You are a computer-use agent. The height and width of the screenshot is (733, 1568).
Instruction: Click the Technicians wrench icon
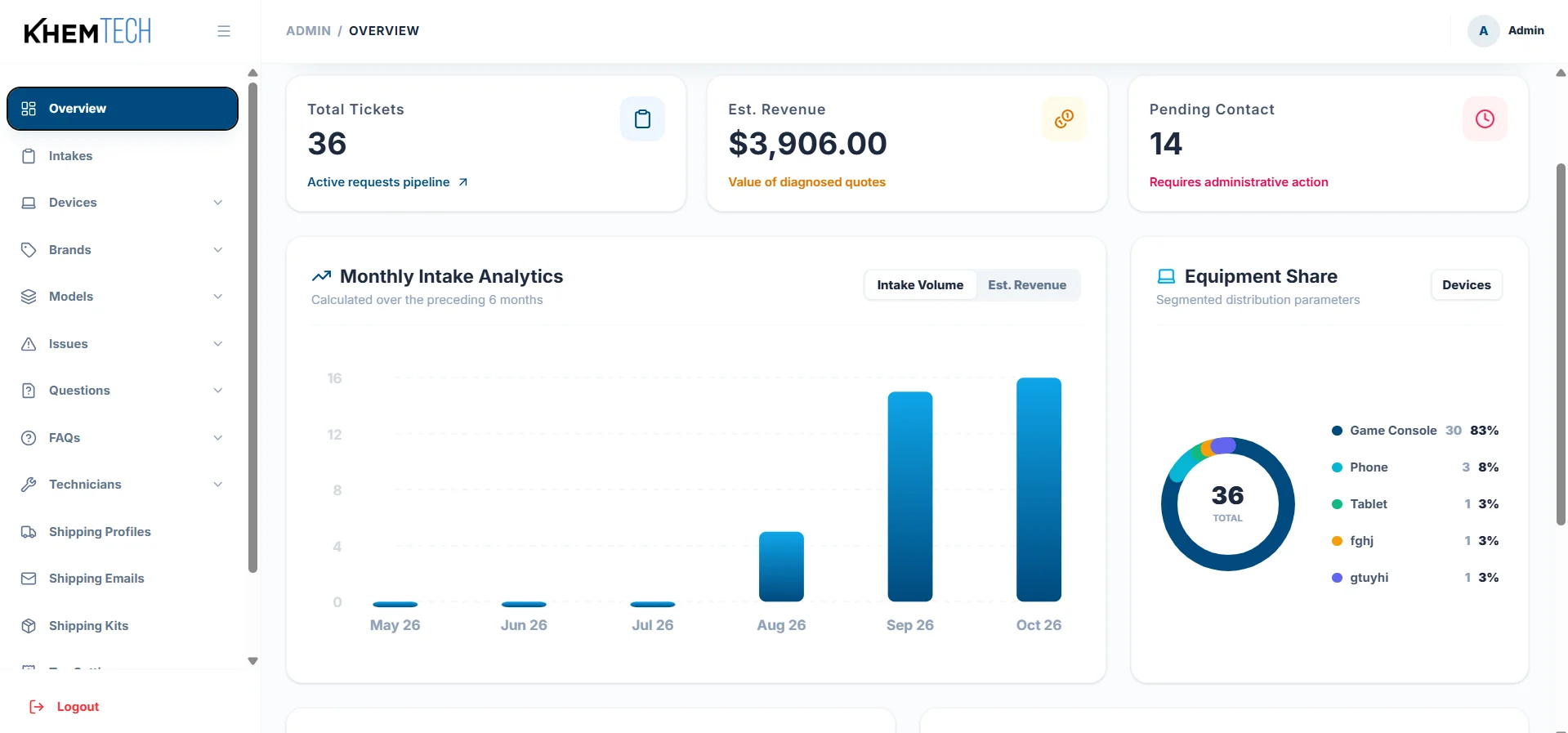29,485
